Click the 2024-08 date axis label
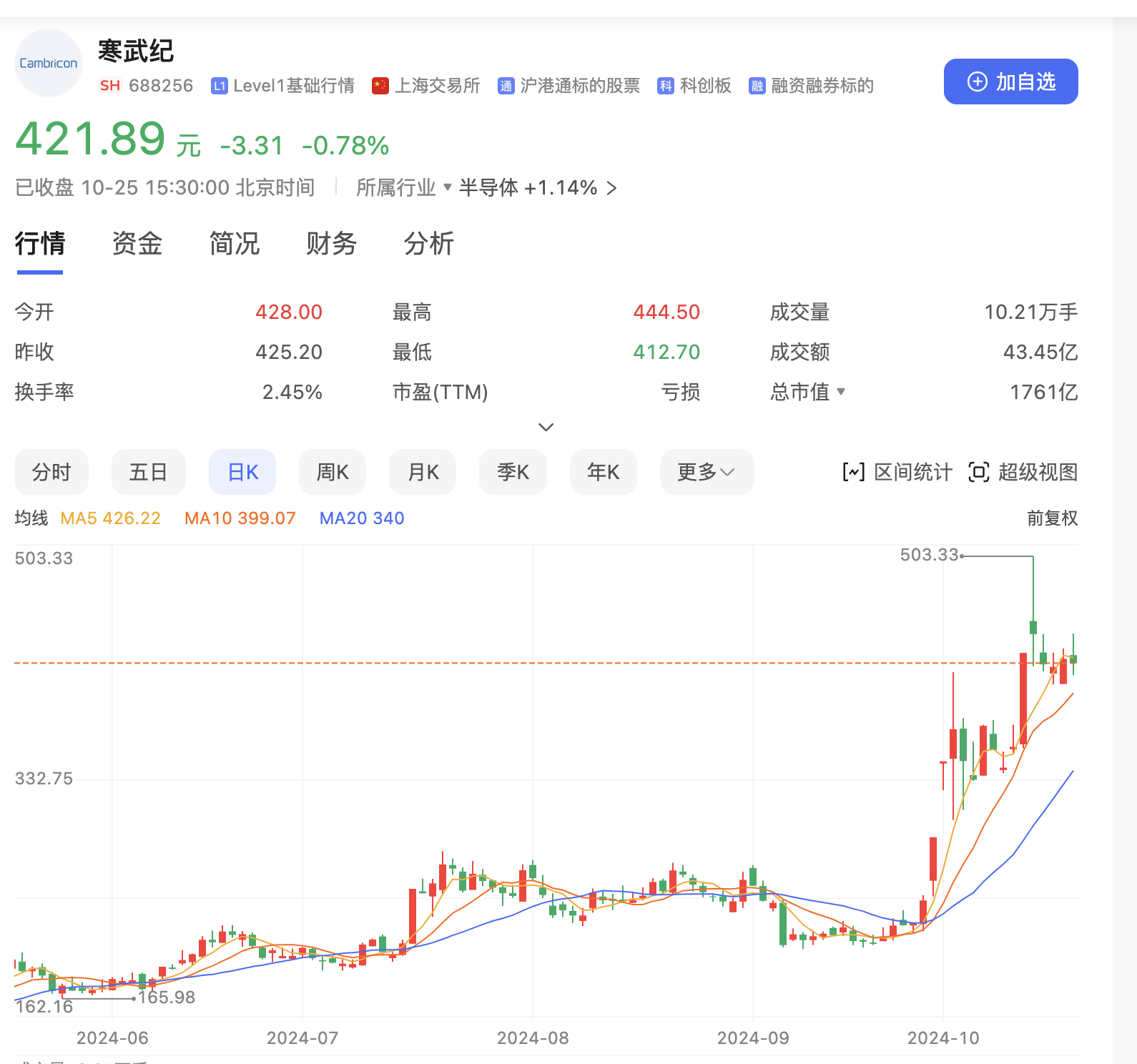 pos(533,1038)
